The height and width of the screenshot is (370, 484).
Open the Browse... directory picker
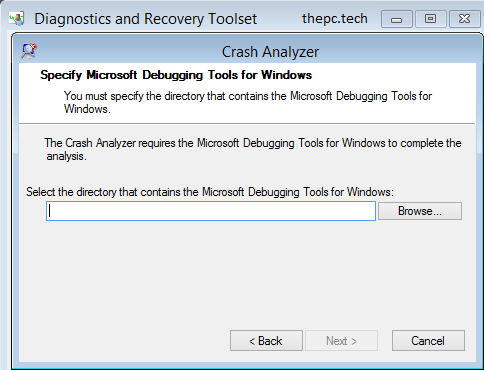(x=420, y=211)
